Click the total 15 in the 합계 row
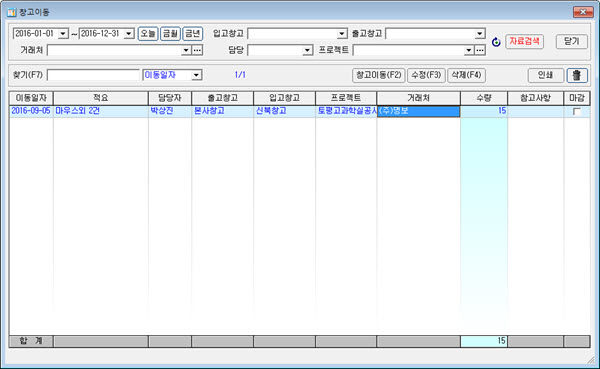This screenshot has width=600, height=369. (484, 341)
